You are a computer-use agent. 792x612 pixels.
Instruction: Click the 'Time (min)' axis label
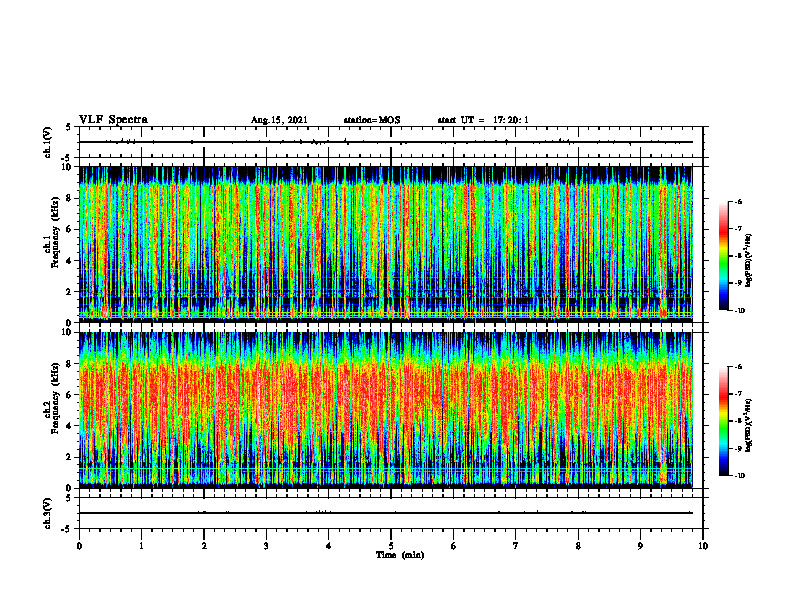coord(400,555)
